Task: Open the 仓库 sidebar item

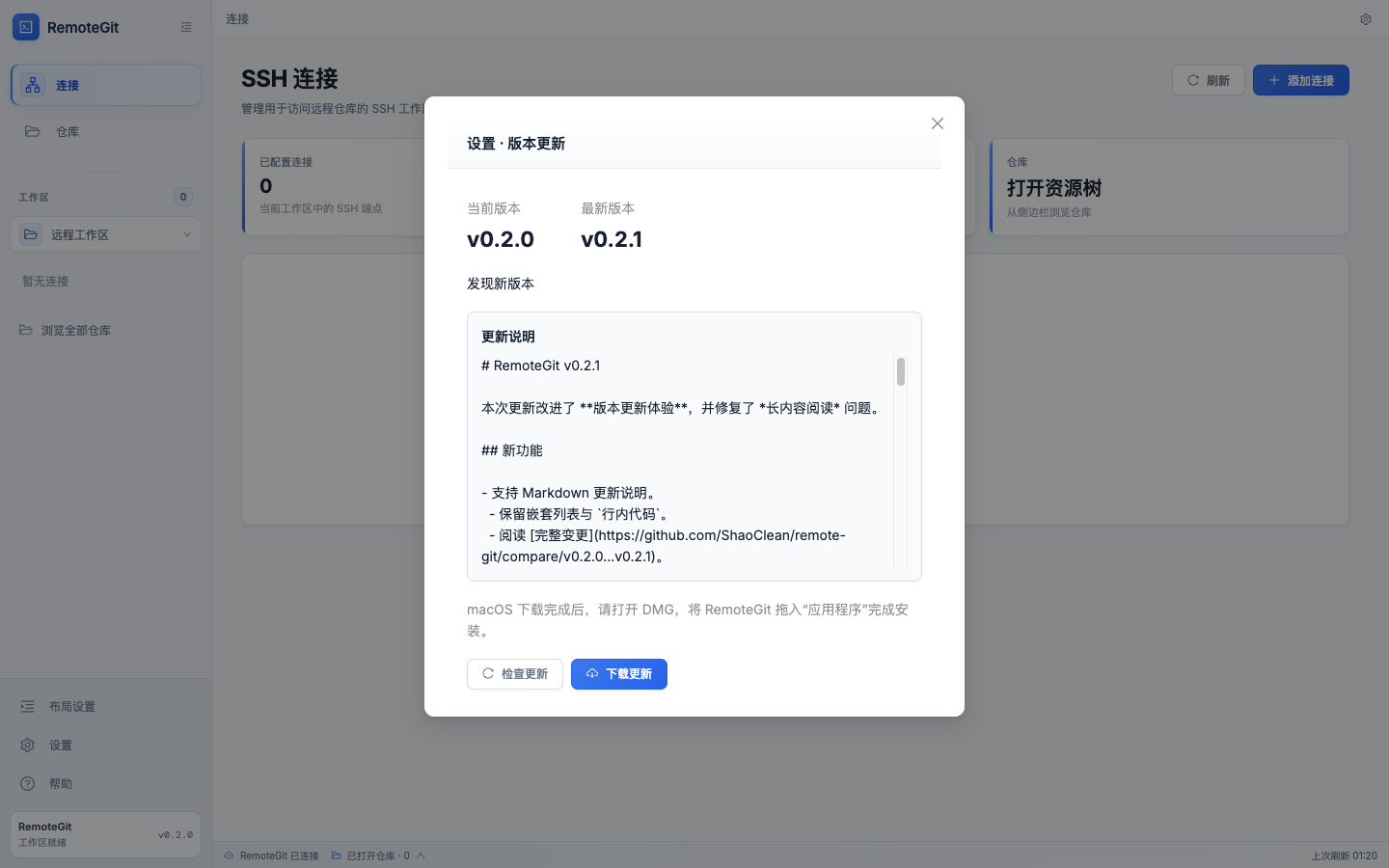Action: (106, 131)
